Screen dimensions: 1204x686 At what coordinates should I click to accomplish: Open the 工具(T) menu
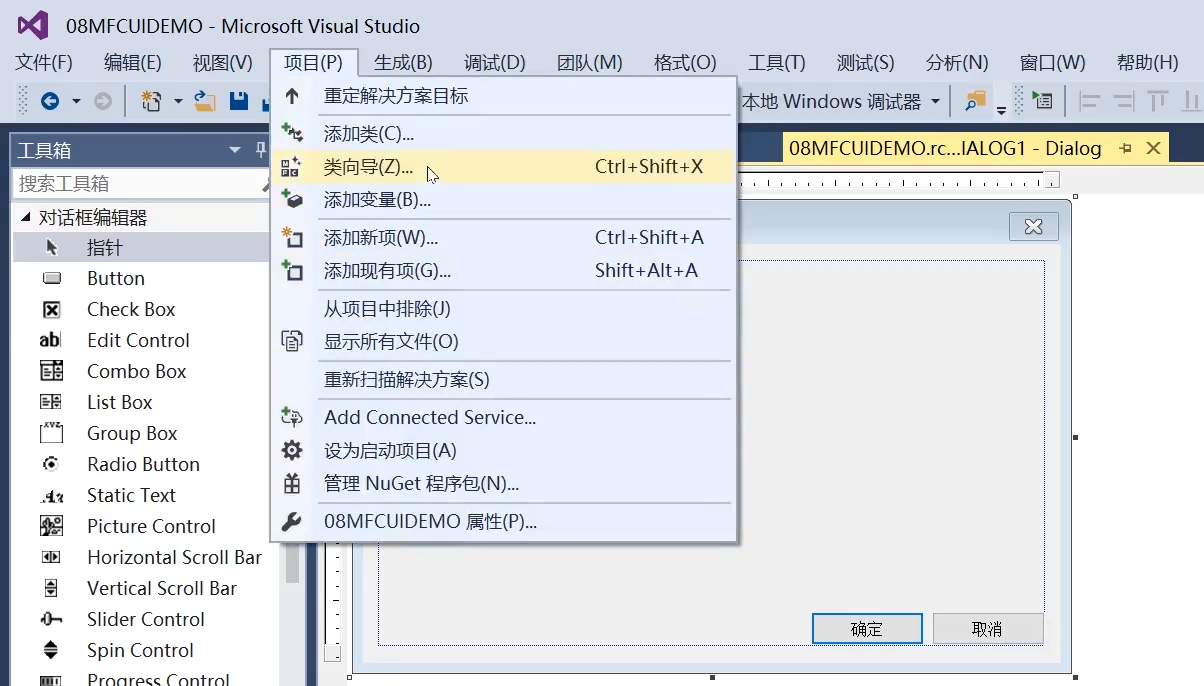777,62
